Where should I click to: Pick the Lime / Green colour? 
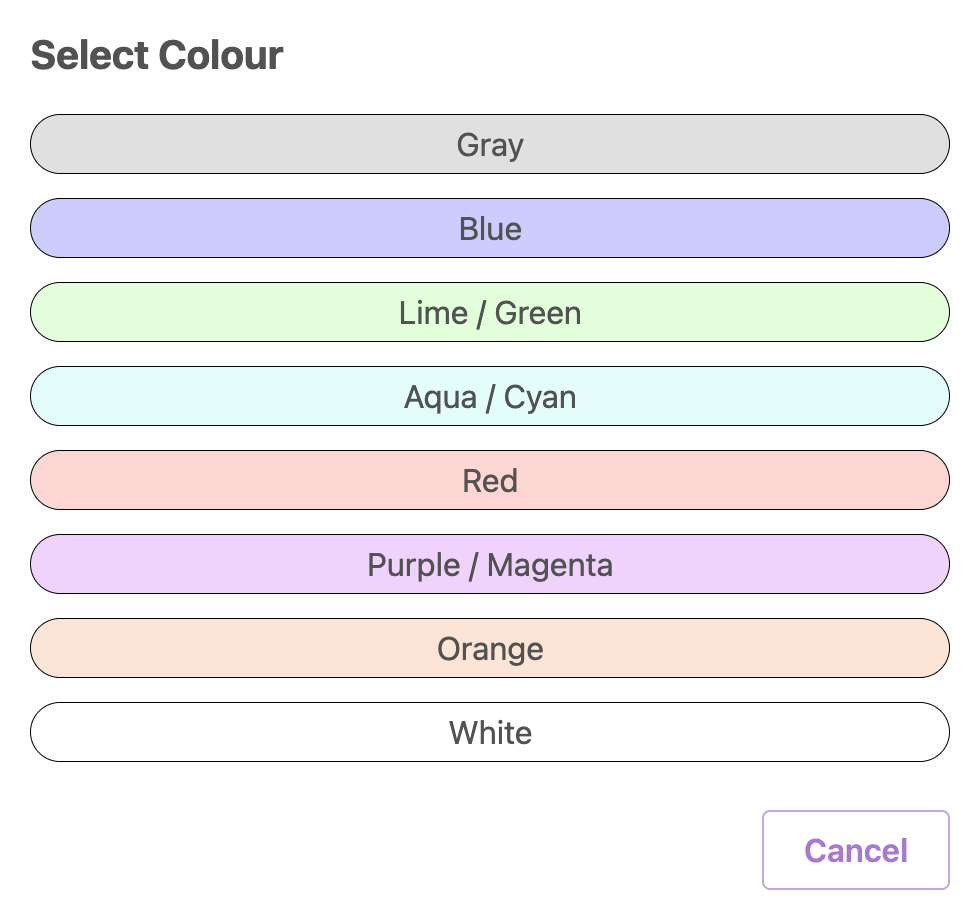[x=490, y=313]
